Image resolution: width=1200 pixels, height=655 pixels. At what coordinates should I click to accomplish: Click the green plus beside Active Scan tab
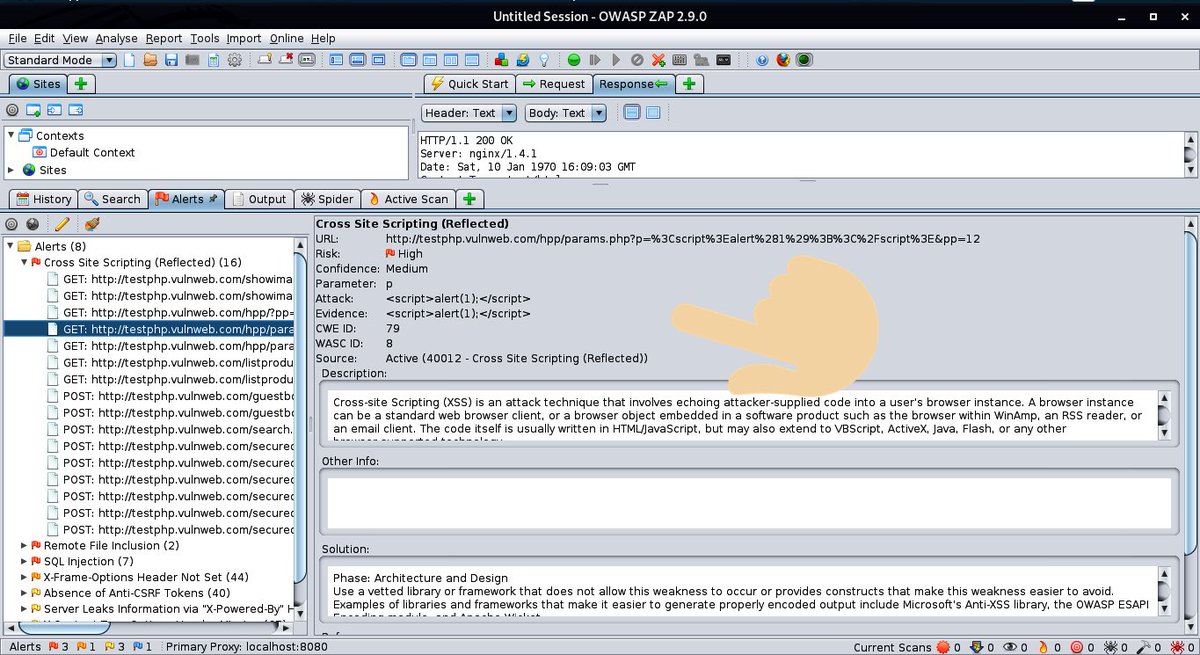coord(469,199)
